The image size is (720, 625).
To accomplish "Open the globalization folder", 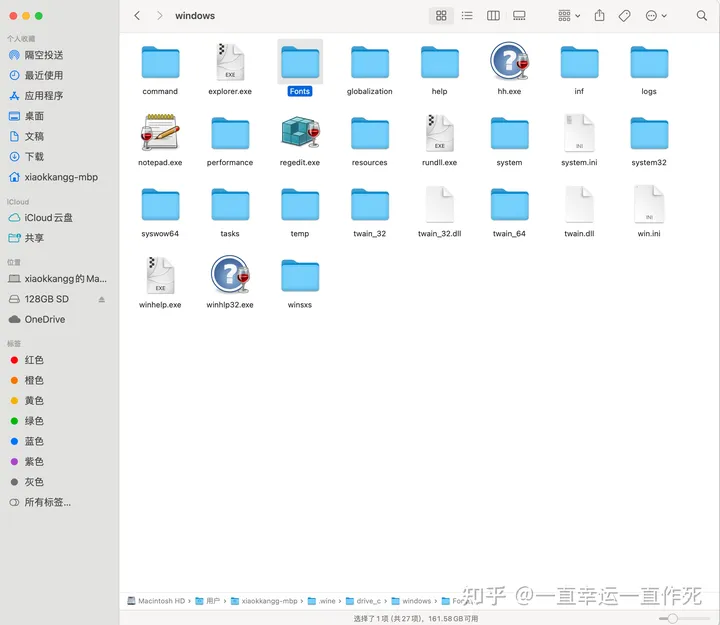I will (370, 62).
